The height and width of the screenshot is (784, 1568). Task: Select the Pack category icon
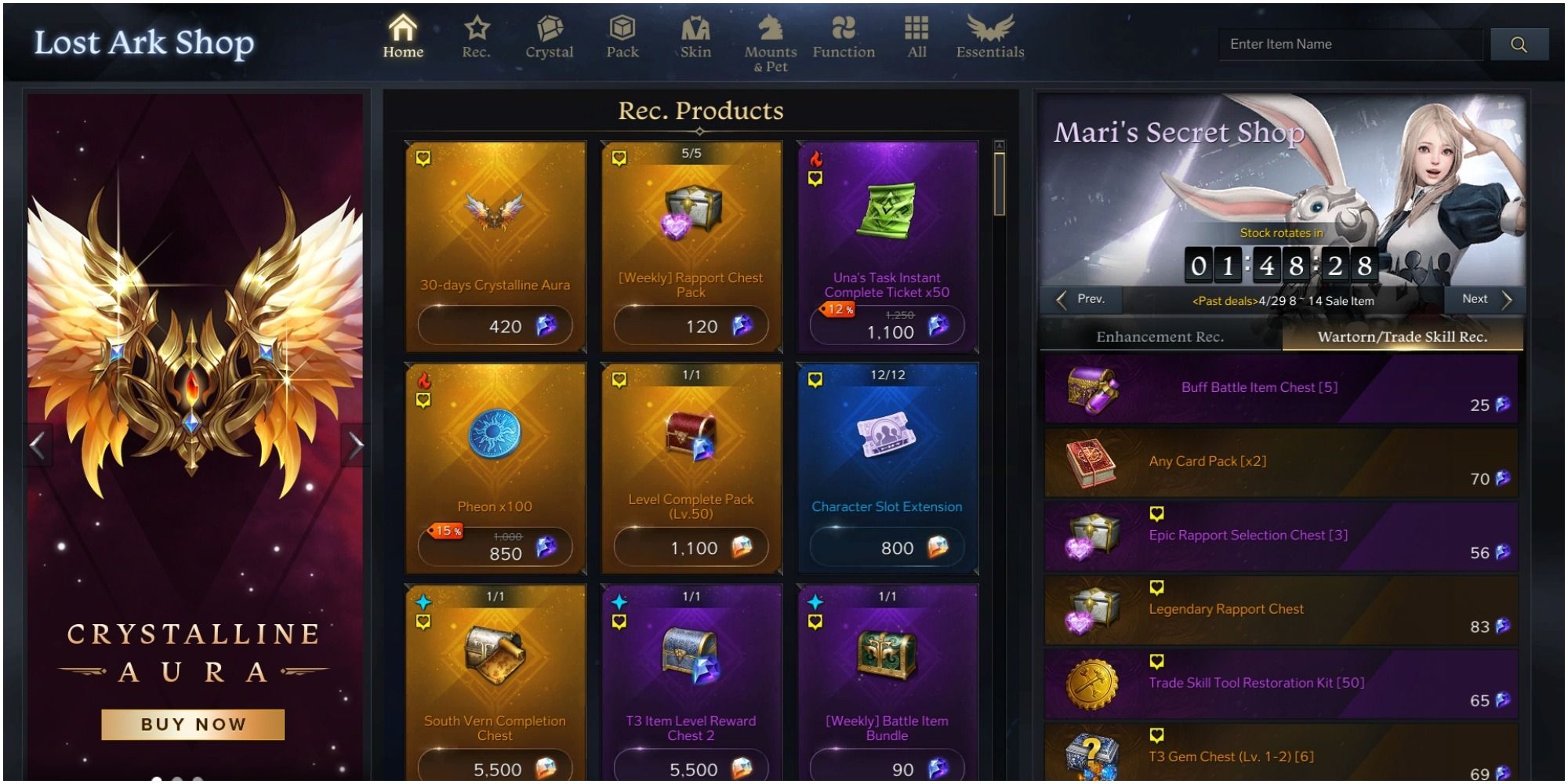coord(622,29)
